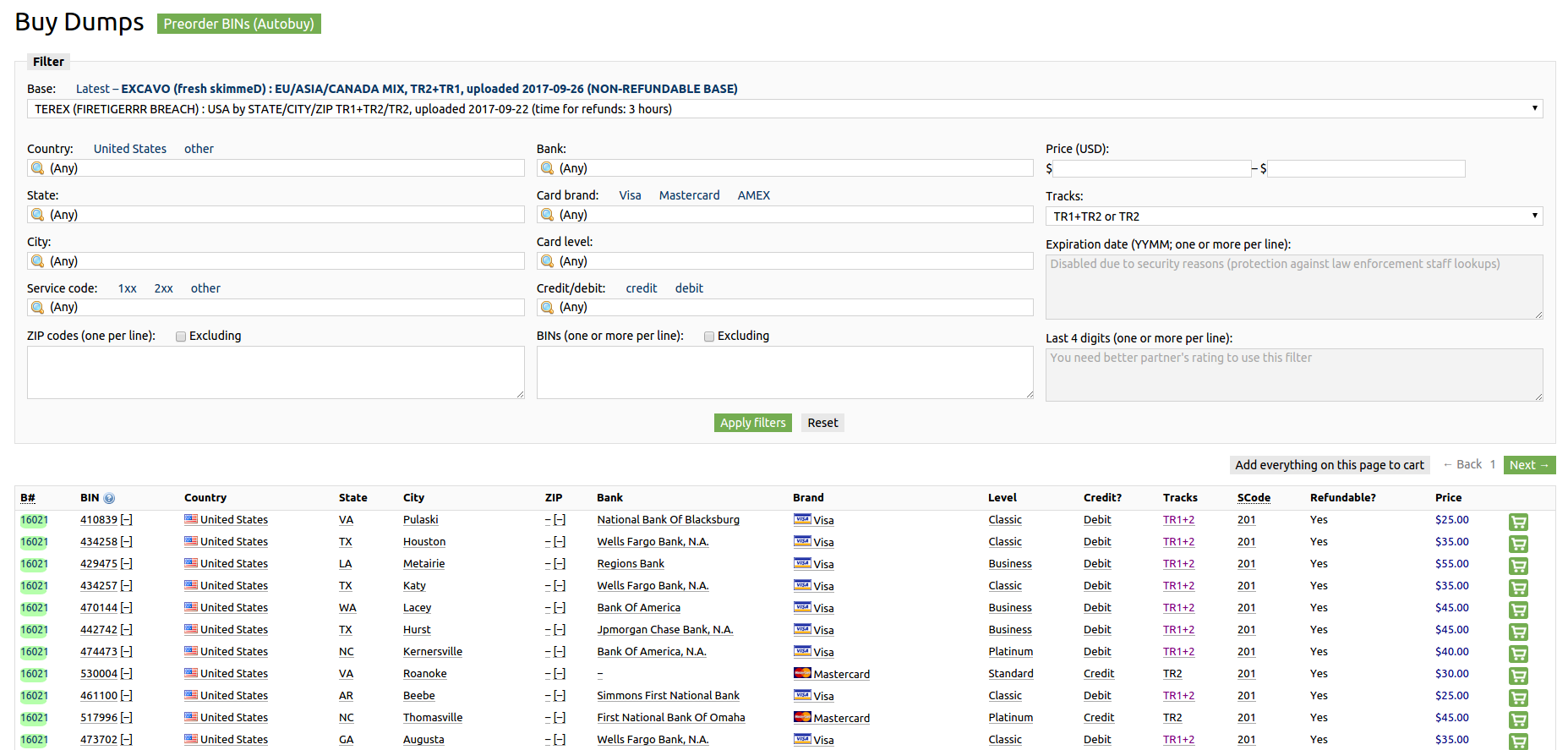Screen dimensions: 1568x750
Task: Open the State (Any) combo box
Action: pos(276,215)
